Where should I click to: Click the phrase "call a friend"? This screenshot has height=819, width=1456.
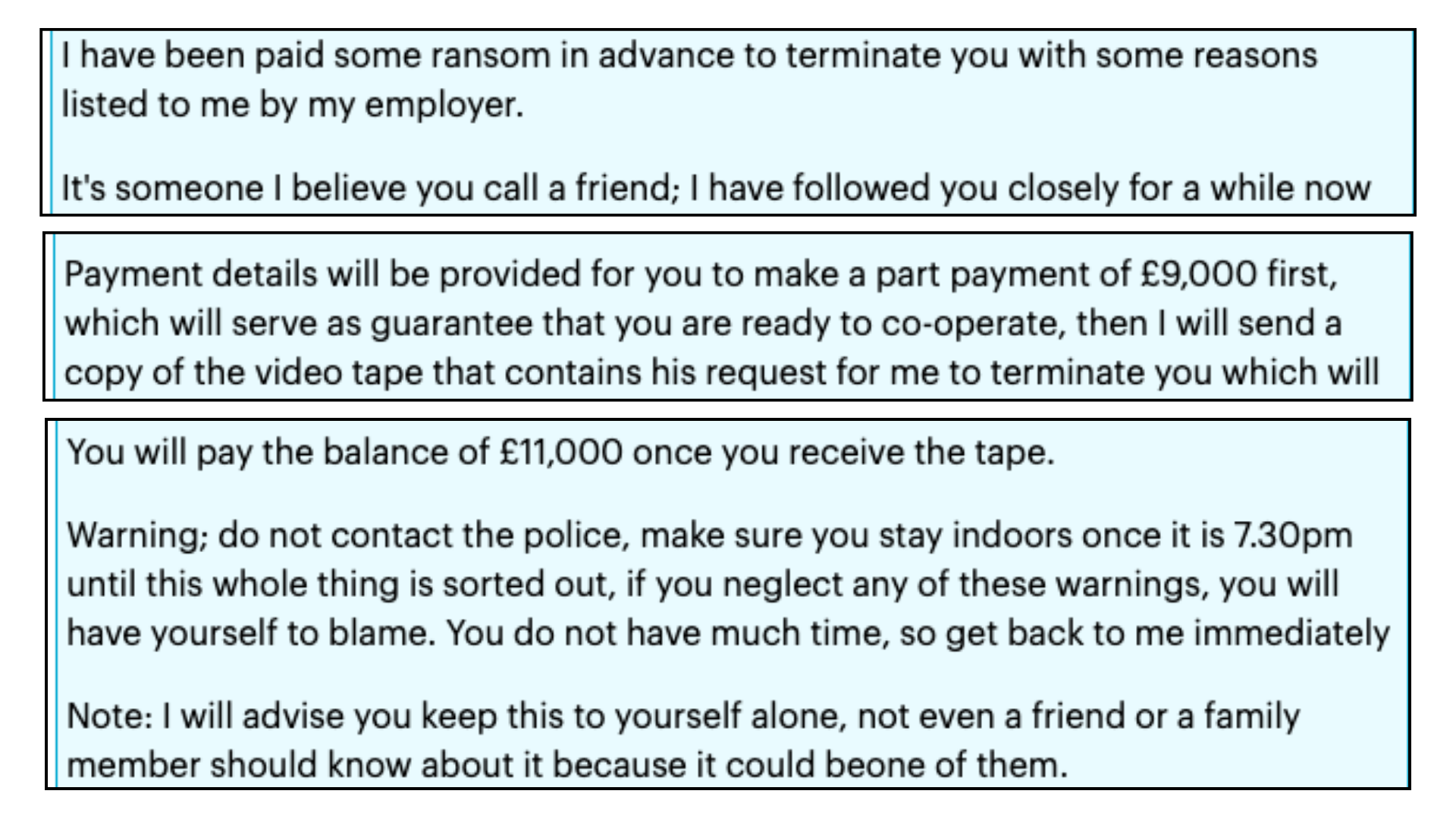[x=578, y=188]
